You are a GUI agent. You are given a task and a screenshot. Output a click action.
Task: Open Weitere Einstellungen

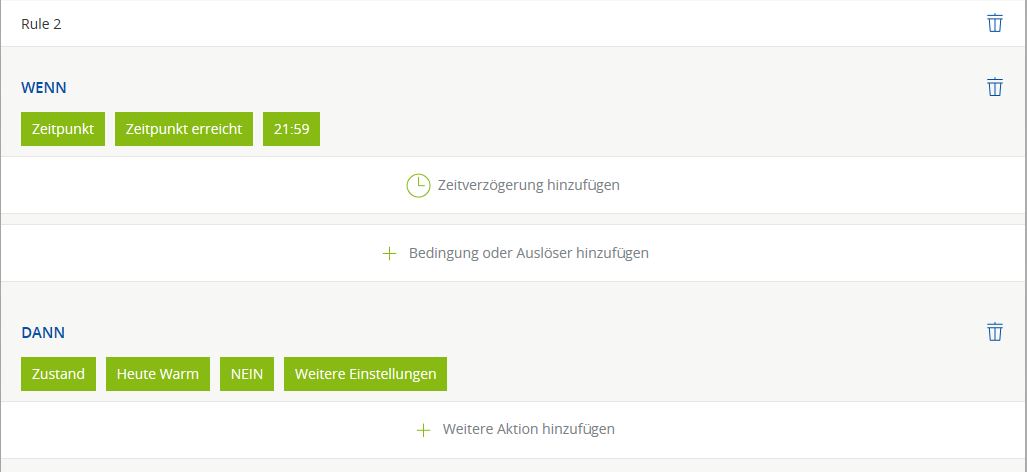point(365,374)
